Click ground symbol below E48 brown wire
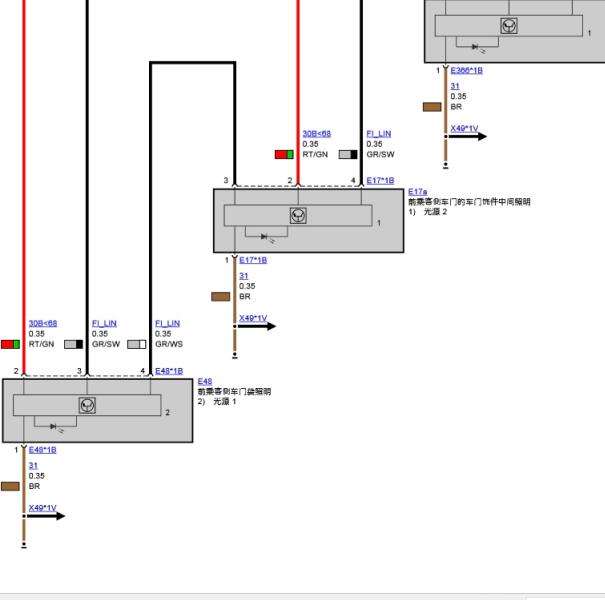 click(x=24, y=545)
